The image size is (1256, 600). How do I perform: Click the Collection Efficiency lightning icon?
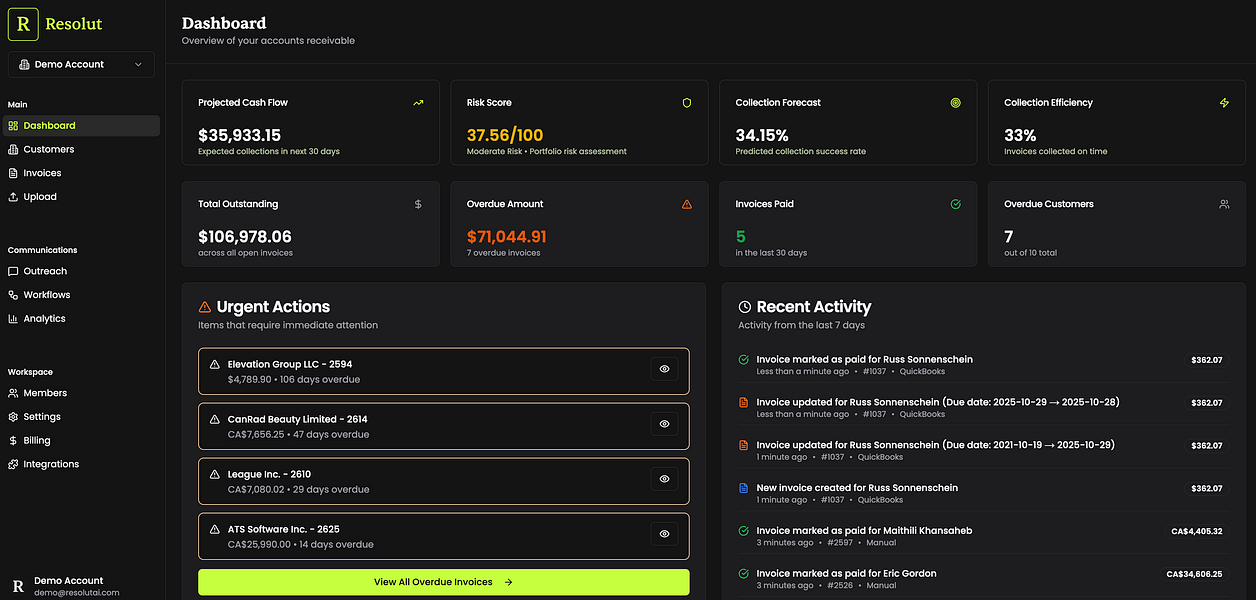[x=1224, y=103]
